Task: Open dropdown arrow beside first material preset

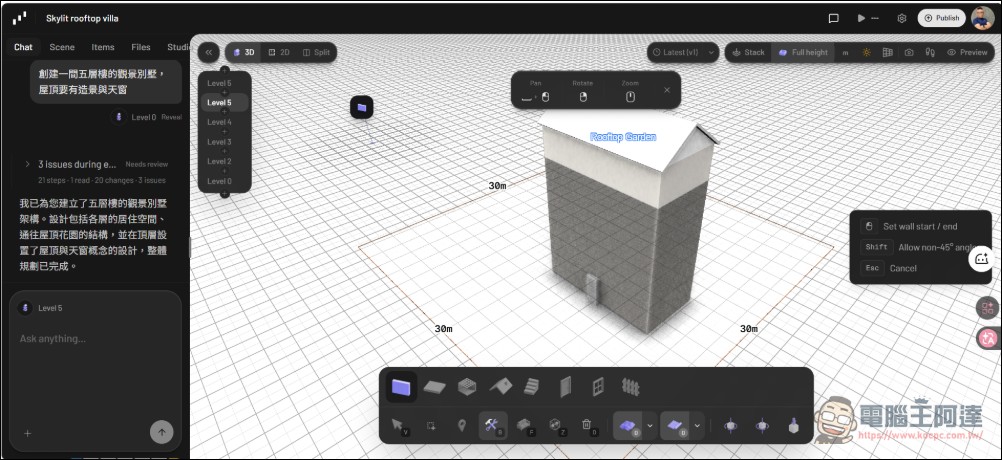Action: [x=651, y=426]
